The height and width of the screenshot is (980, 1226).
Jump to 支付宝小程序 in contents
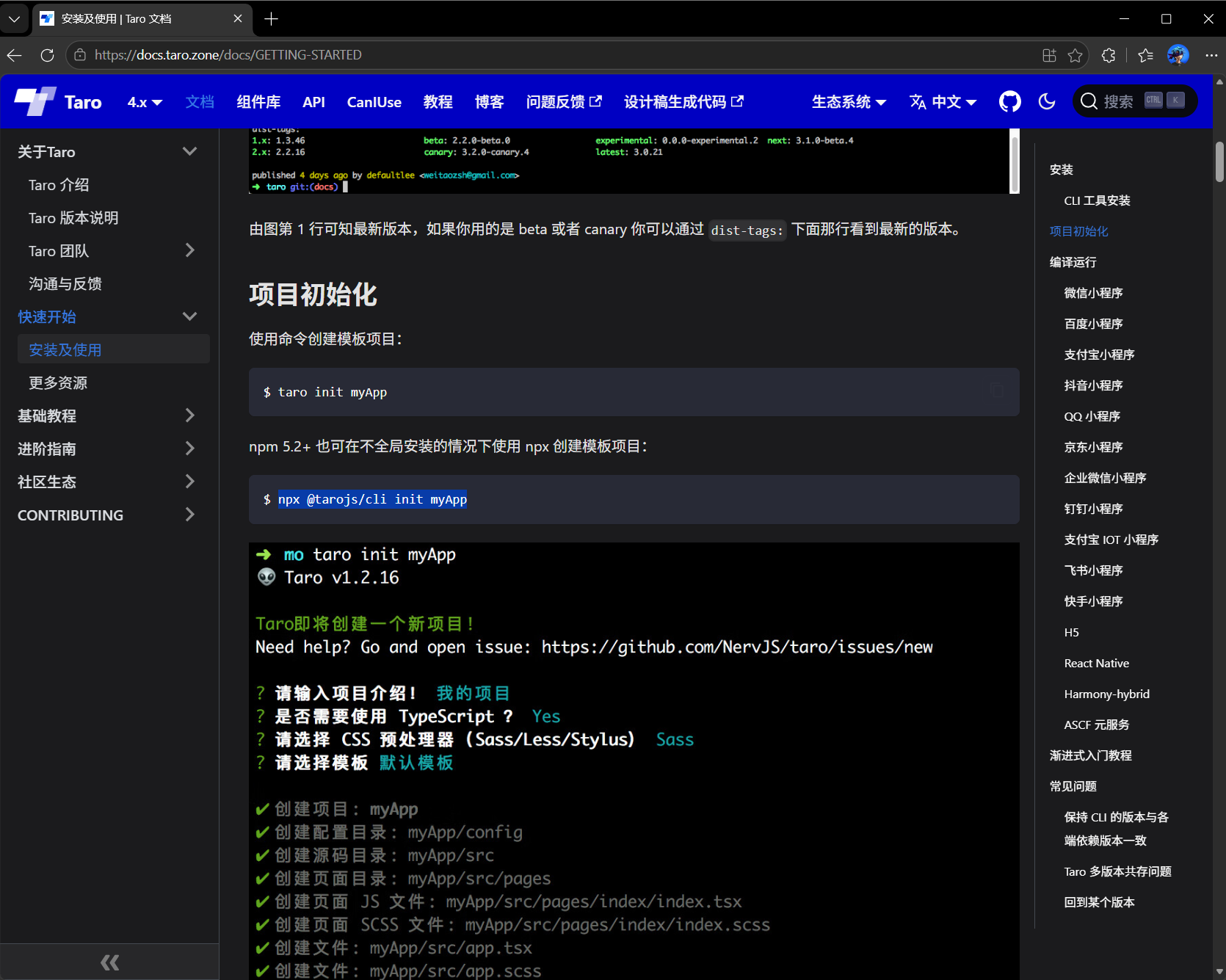pyautogui.click(x=1099, y=355)
